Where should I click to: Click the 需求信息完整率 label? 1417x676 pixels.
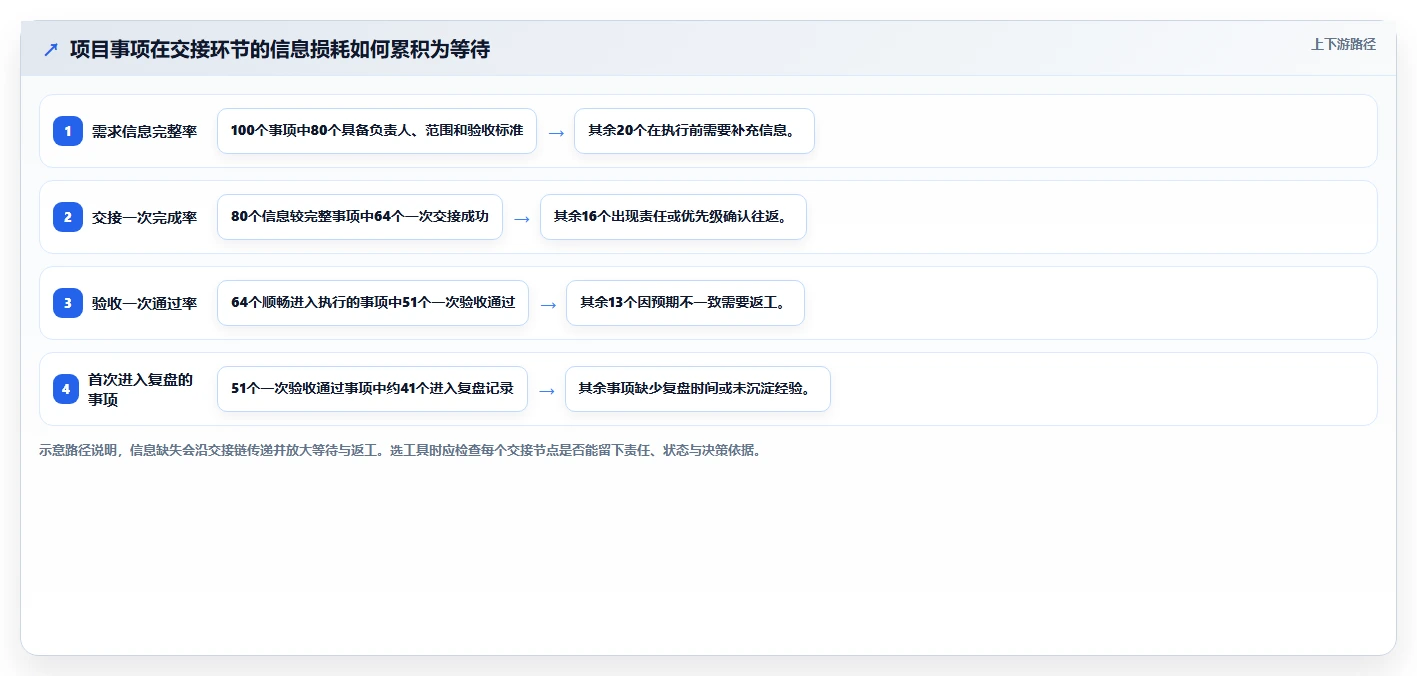pos(144,131)
